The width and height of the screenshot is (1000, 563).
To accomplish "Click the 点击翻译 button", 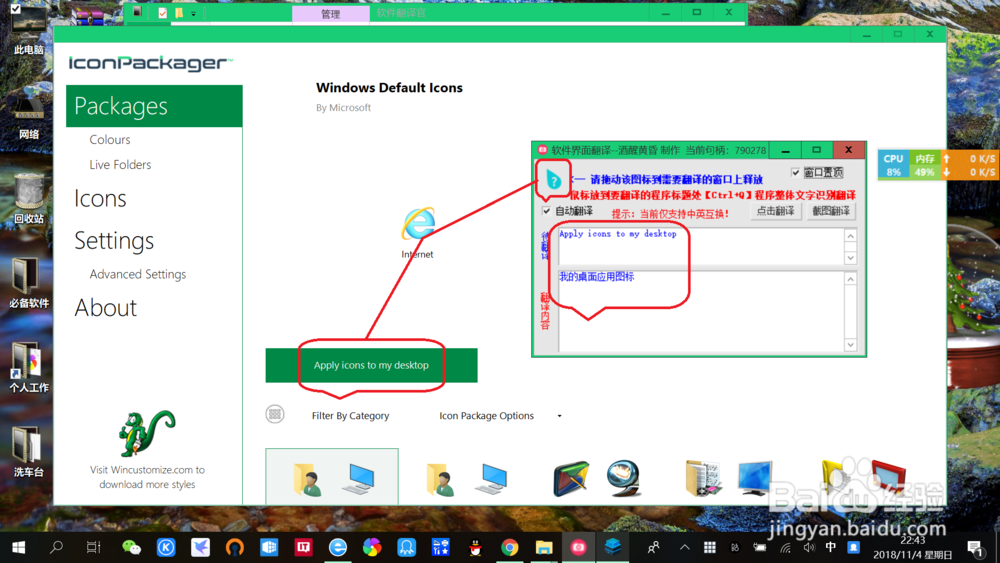I will 775,211.
